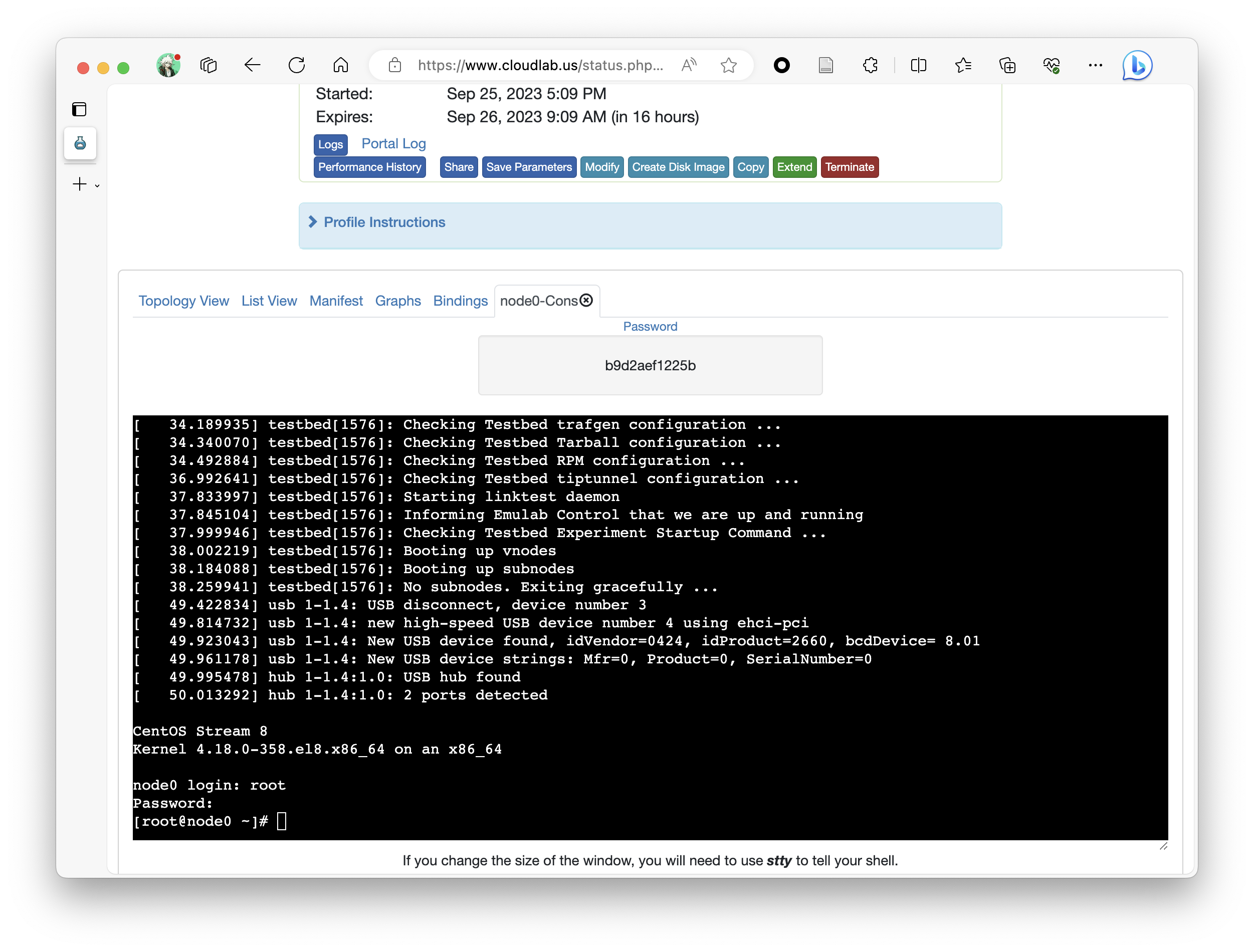Open the Manifest tab
This screenshot has height=952, width=1254.
pyautogui.click(x=336, y=301)
